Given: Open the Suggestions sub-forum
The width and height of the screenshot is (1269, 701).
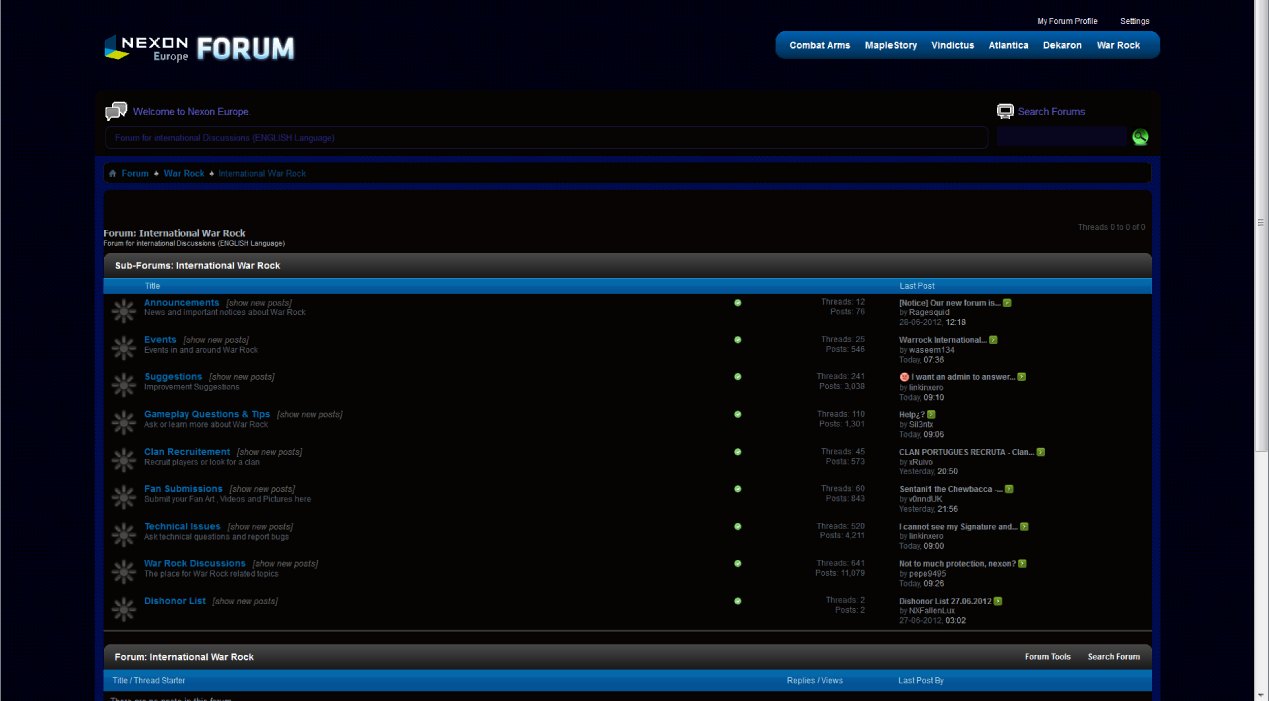Looking at the screenshot, I should pos(173,377).
